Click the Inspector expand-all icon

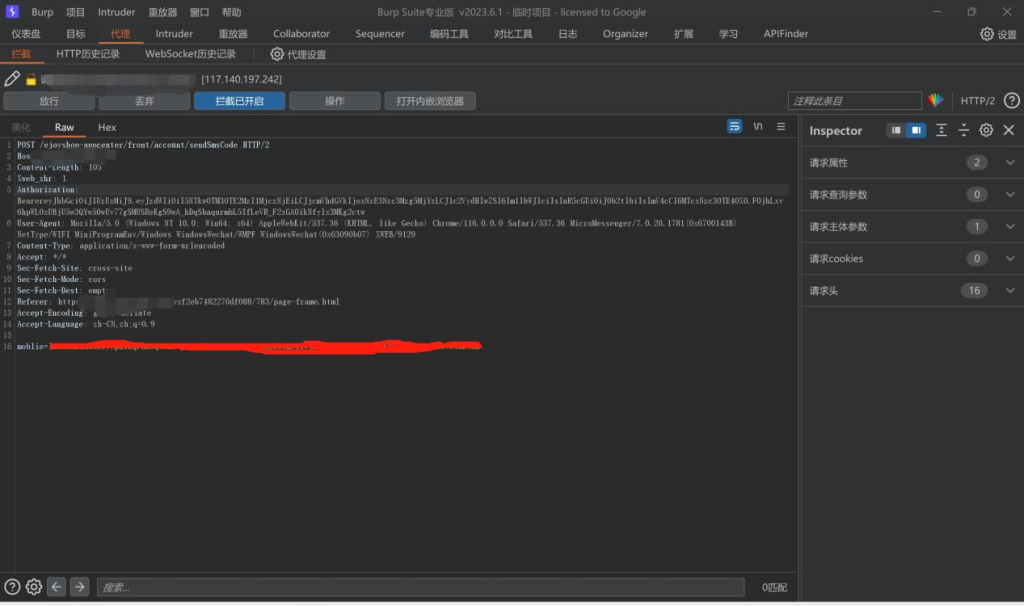941,131
